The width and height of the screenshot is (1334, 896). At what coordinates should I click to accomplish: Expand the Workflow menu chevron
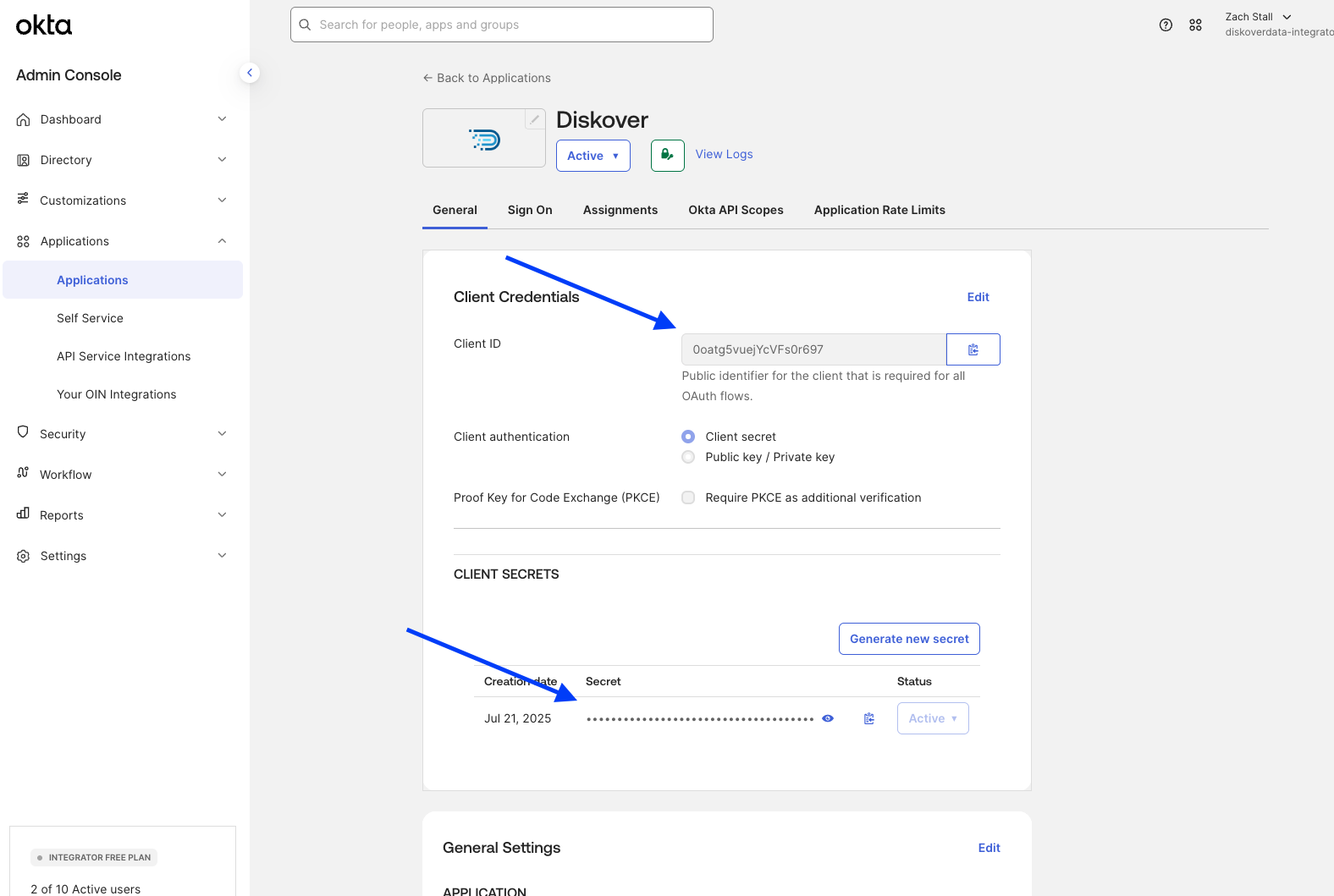[222, 475]
